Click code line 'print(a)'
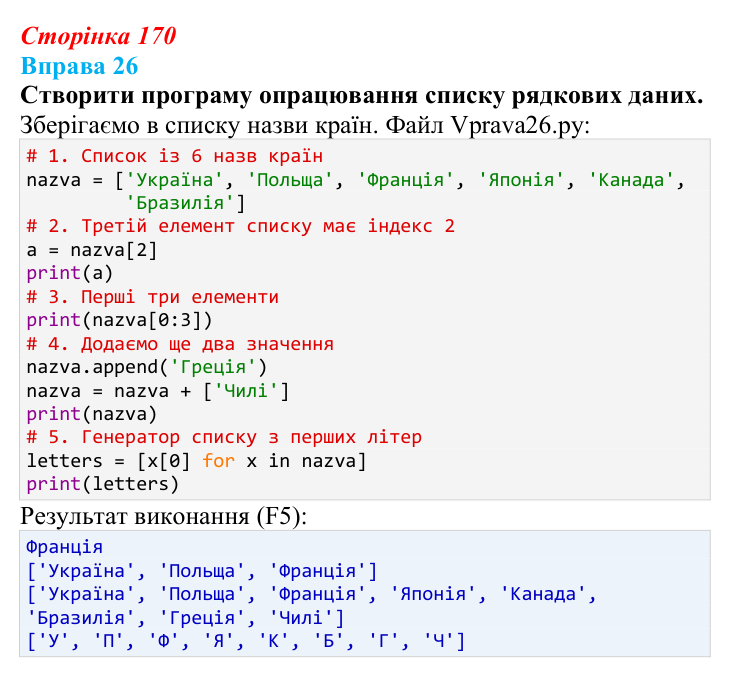730x677 pixels. point(70,273)
